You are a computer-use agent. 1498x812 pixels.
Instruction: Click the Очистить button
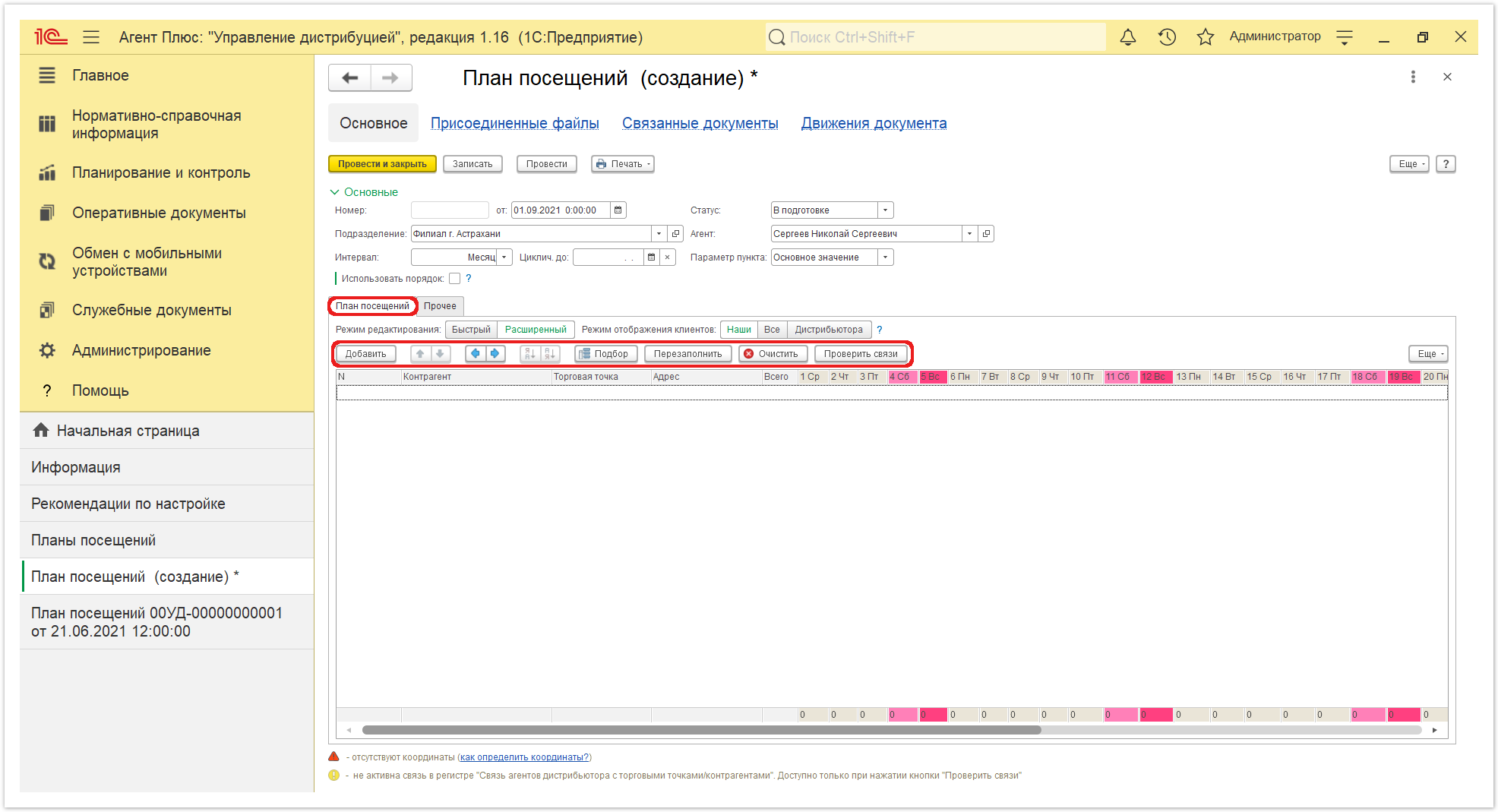(772, 354)
